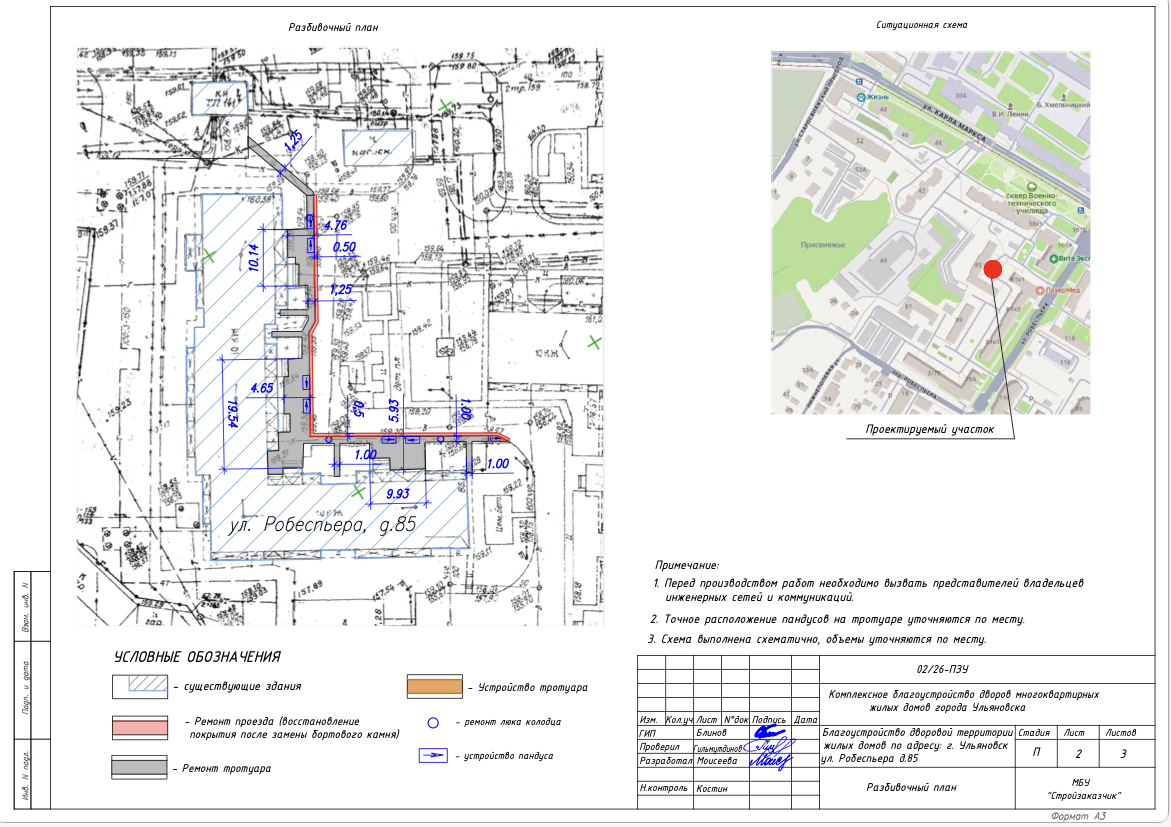Click the building label 'ул. Робеспьера, д.85'
The height and width of the screenshot is (827, 1171).
[322, 523]
